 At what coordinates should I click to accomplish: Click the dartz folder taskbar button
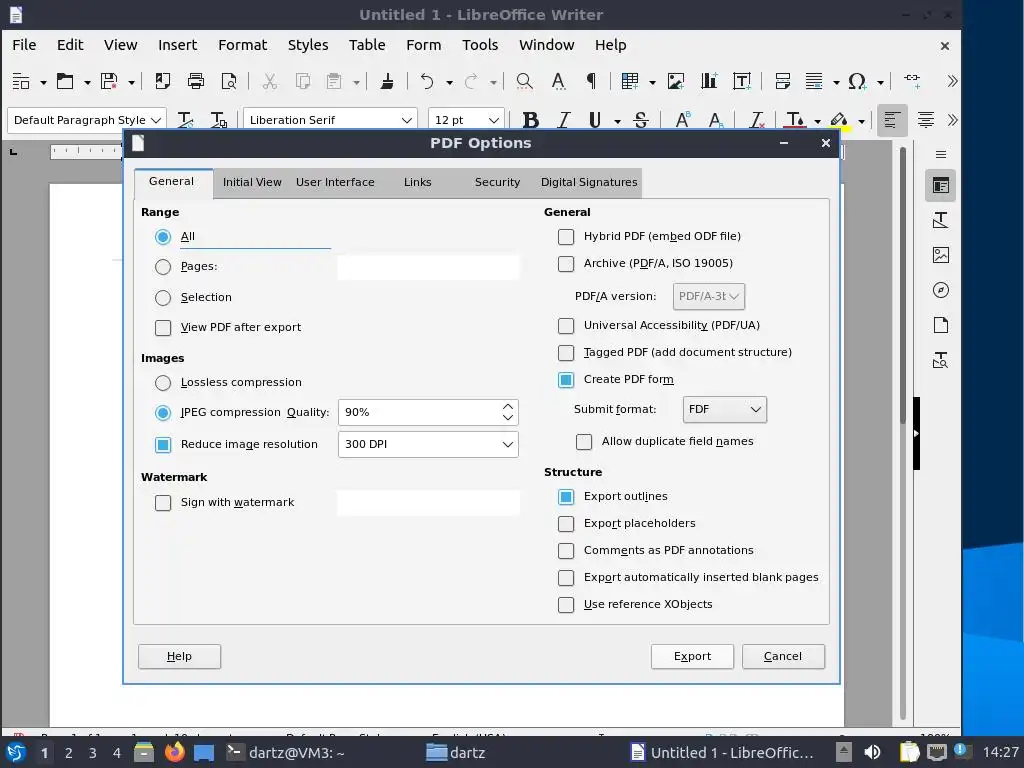pos(456,752)
